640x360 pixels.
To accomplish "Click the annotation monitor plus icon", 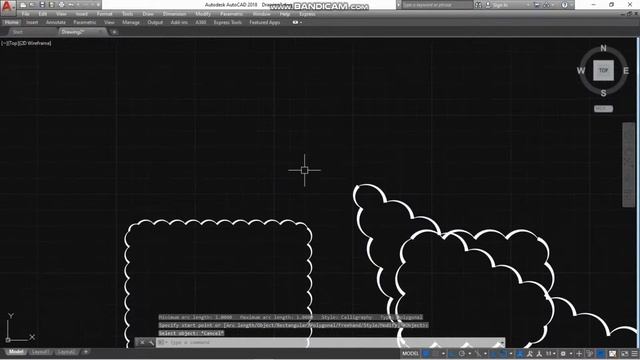I will coord(579,353).
